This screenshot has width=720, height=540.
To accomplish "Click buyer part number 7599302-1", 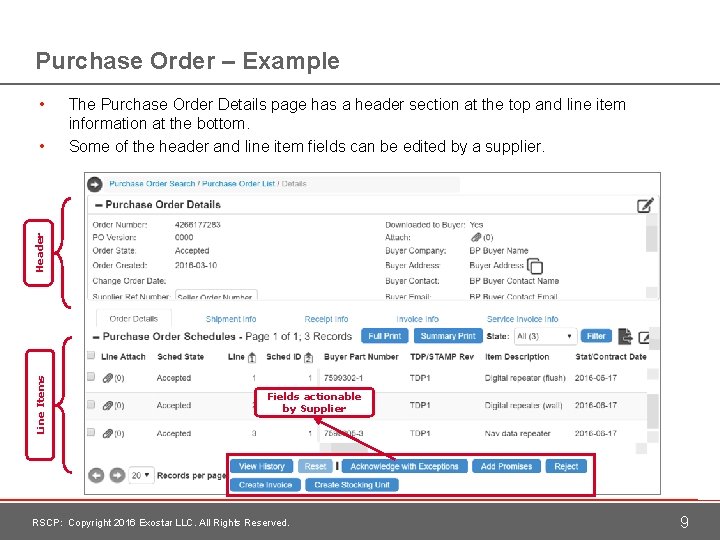I will (x=343, y=378).
